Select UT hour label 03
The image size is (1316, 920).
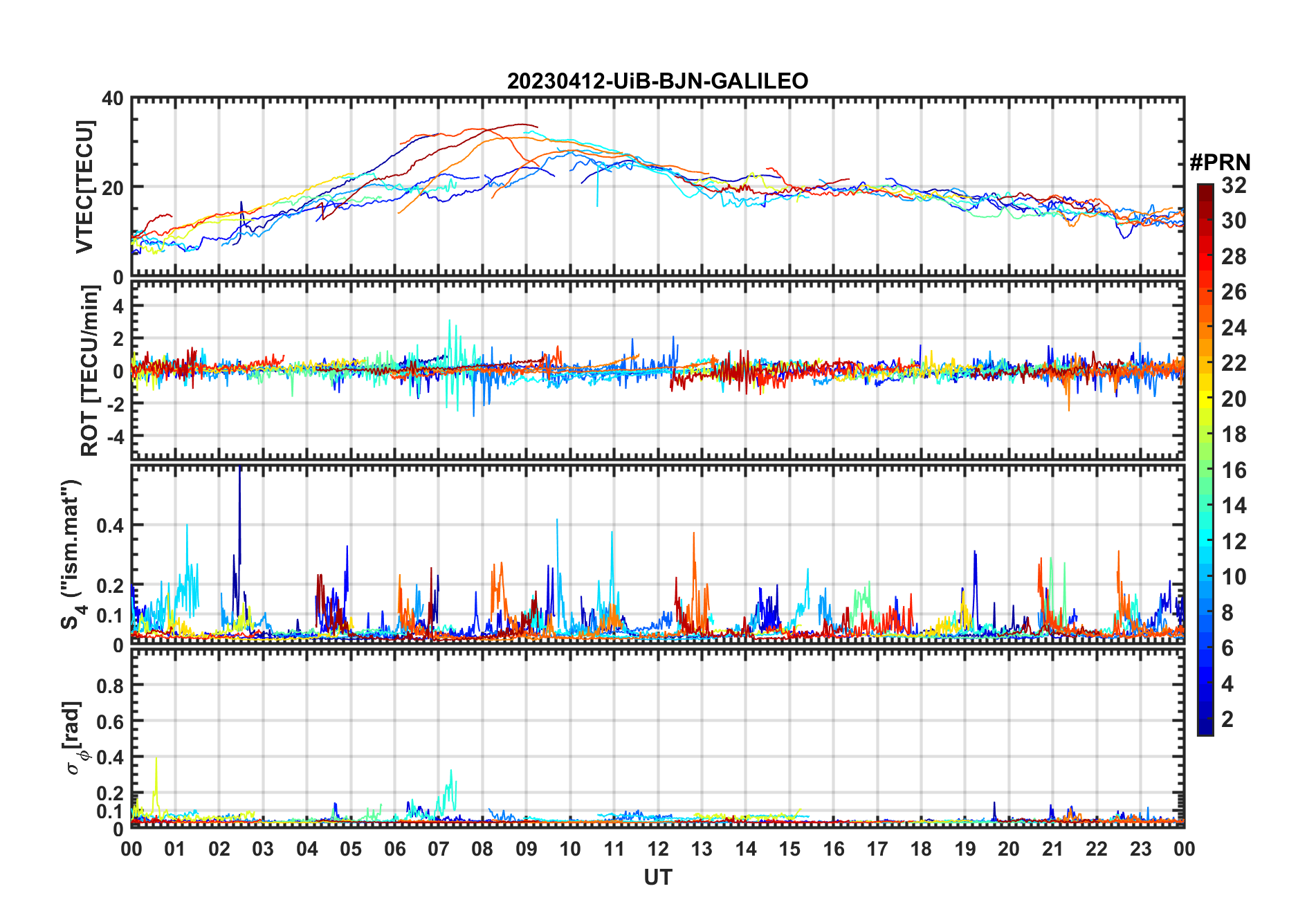[x=263, y=849]
